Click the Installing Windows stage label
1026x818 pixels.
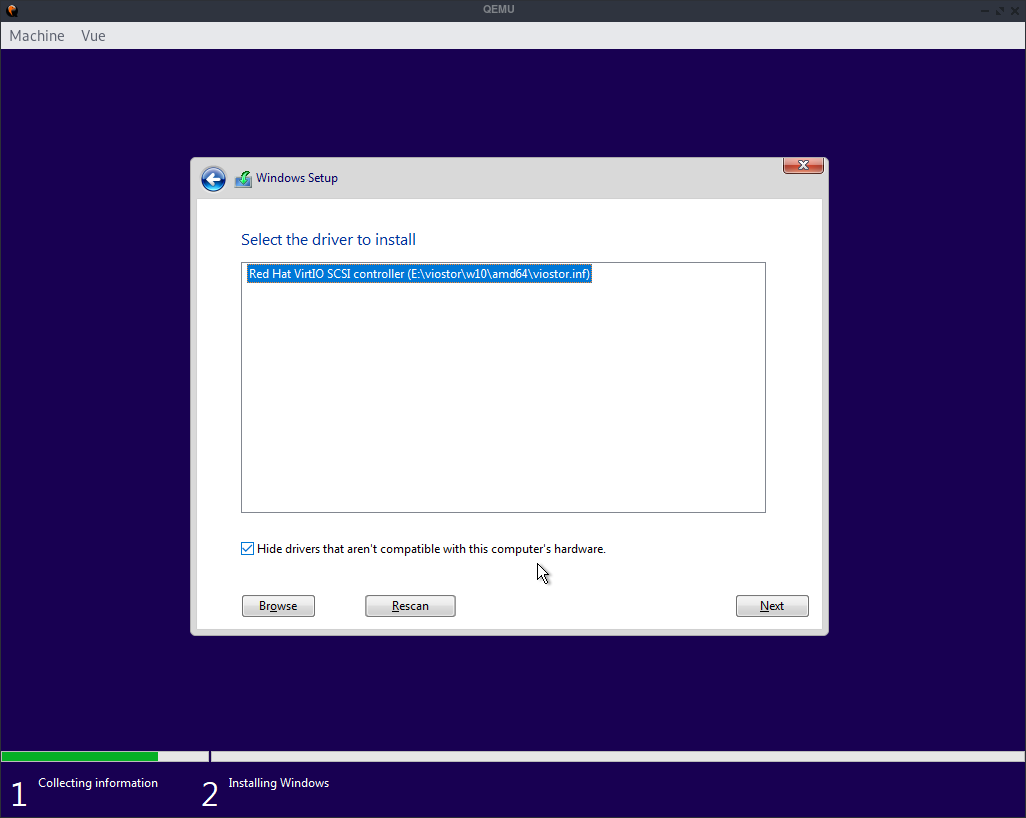point(278,783)
